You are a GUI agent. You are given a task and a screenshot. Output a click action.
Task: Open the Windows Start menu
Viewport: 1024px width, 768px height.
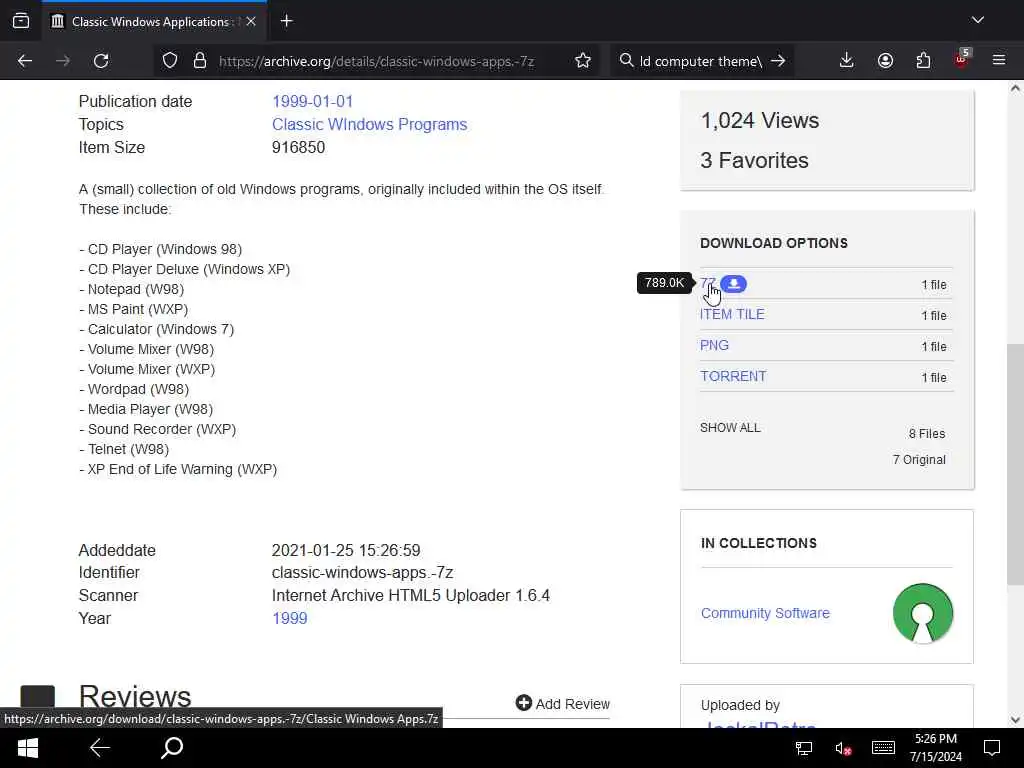[27, 748]
